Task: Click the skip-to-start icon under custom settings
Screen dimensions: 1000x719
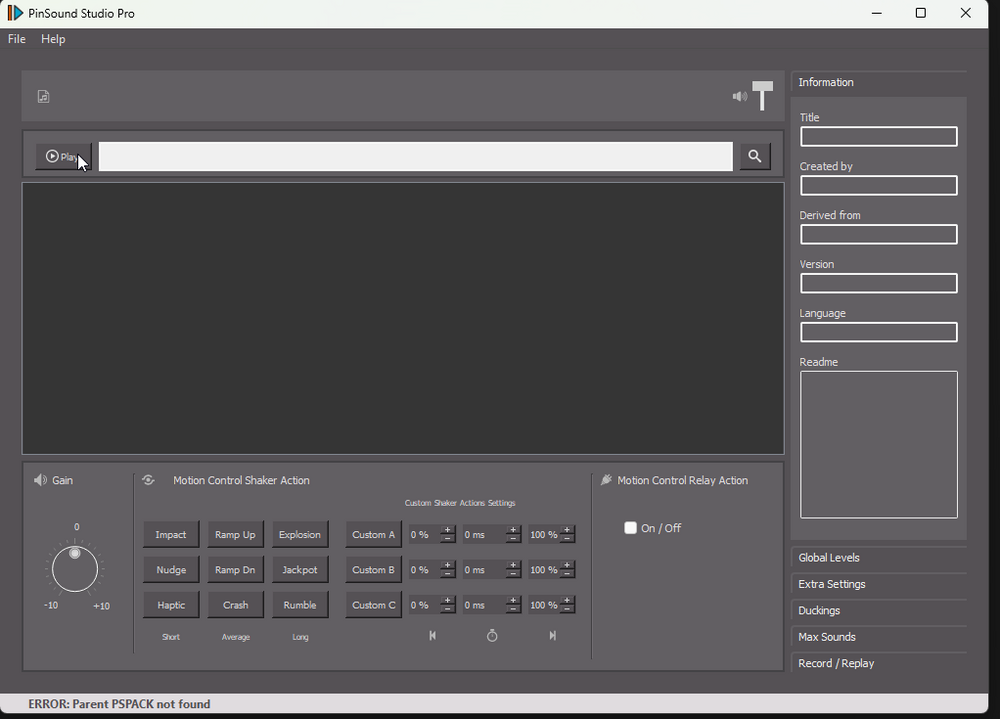Action: tap(432, 636)
